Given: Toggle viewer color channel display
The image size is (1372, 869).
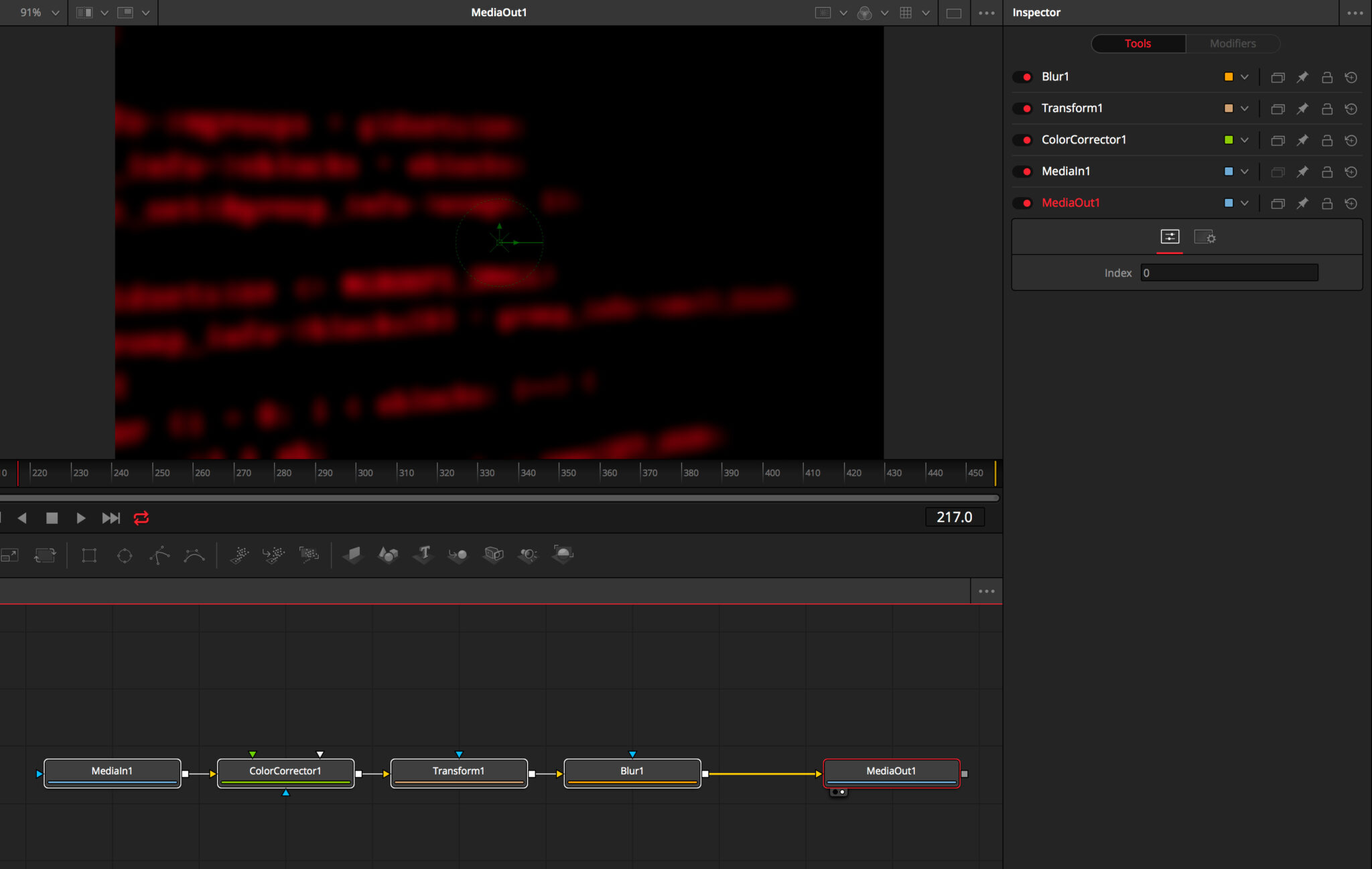Looking at the screenshot, I should pos(864,13).
